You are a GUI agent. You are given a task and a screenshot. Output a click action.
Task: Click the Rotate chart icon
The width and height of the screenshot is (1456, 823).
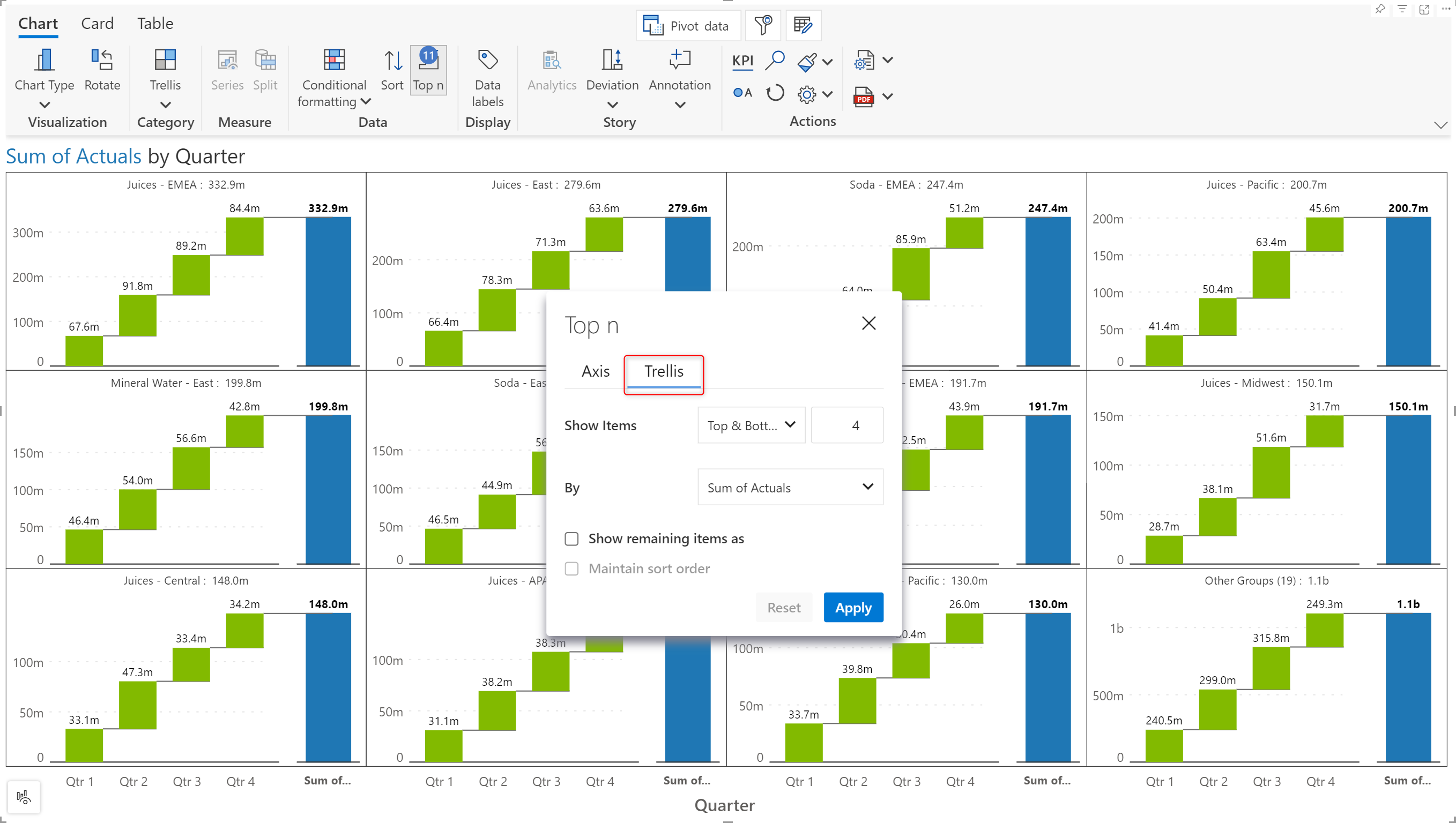point(102,60)
